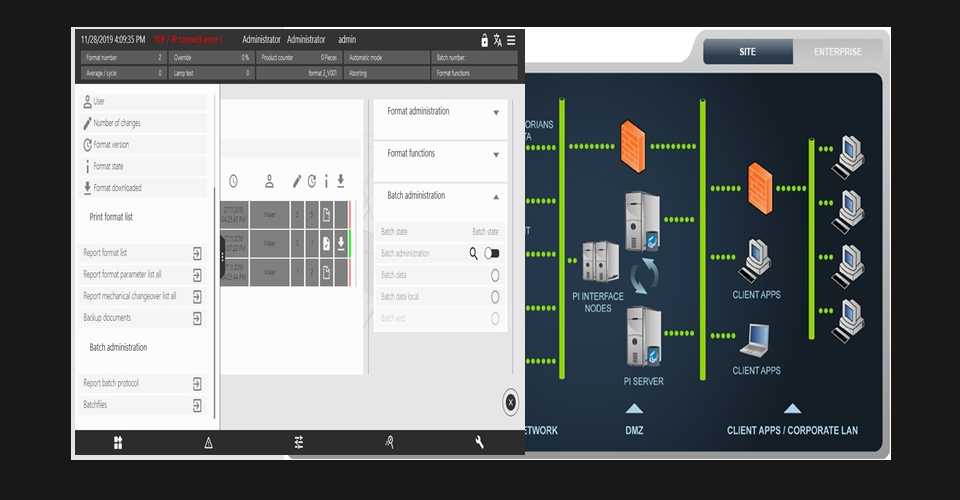Switch to the ENTERPRISE tab

(837, 52)
